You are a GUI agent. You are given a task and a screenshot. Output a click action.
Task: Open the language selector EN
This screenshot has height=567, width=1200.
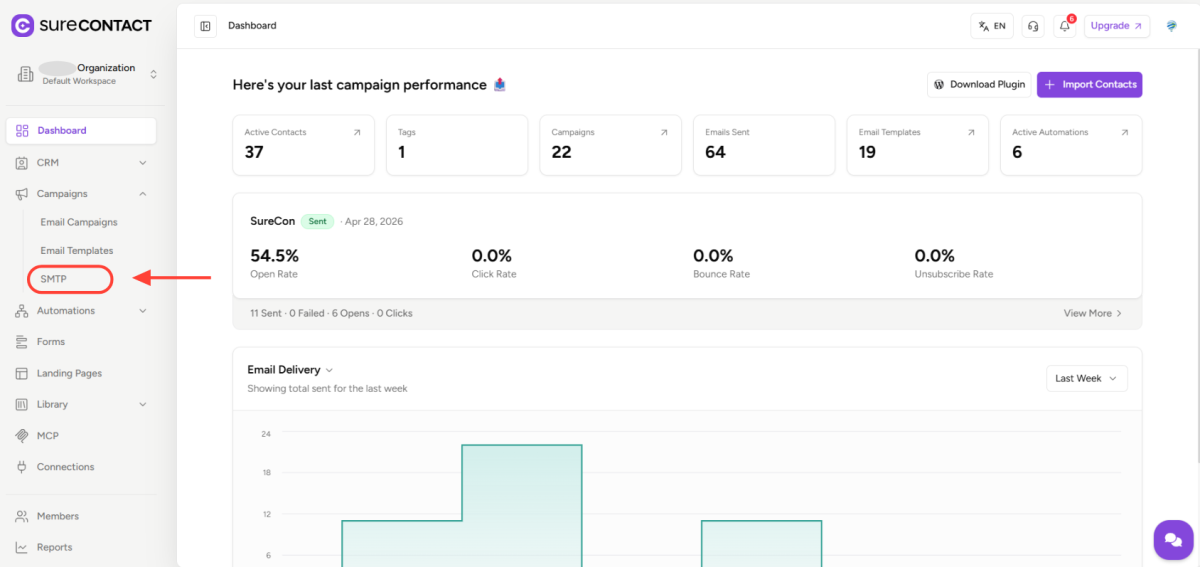tap(992, 26)
